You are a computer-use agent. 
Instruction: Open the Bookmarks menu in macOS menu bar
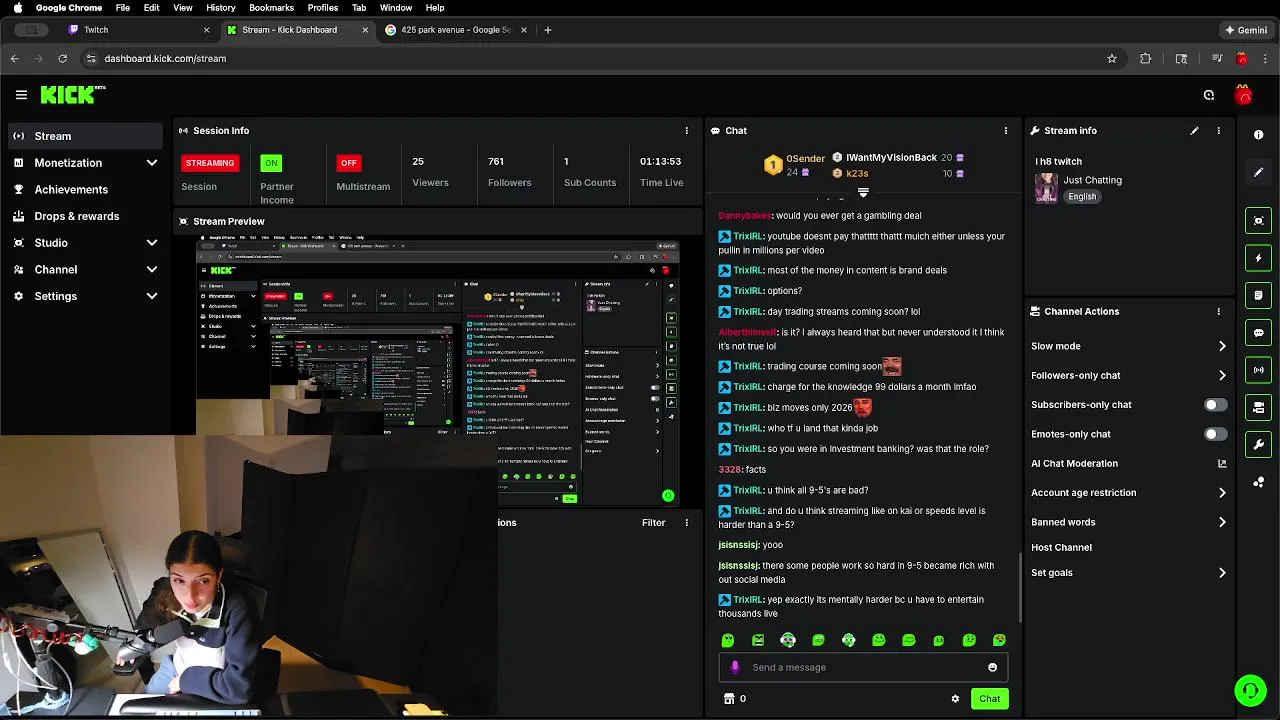(x=271, y=8)
